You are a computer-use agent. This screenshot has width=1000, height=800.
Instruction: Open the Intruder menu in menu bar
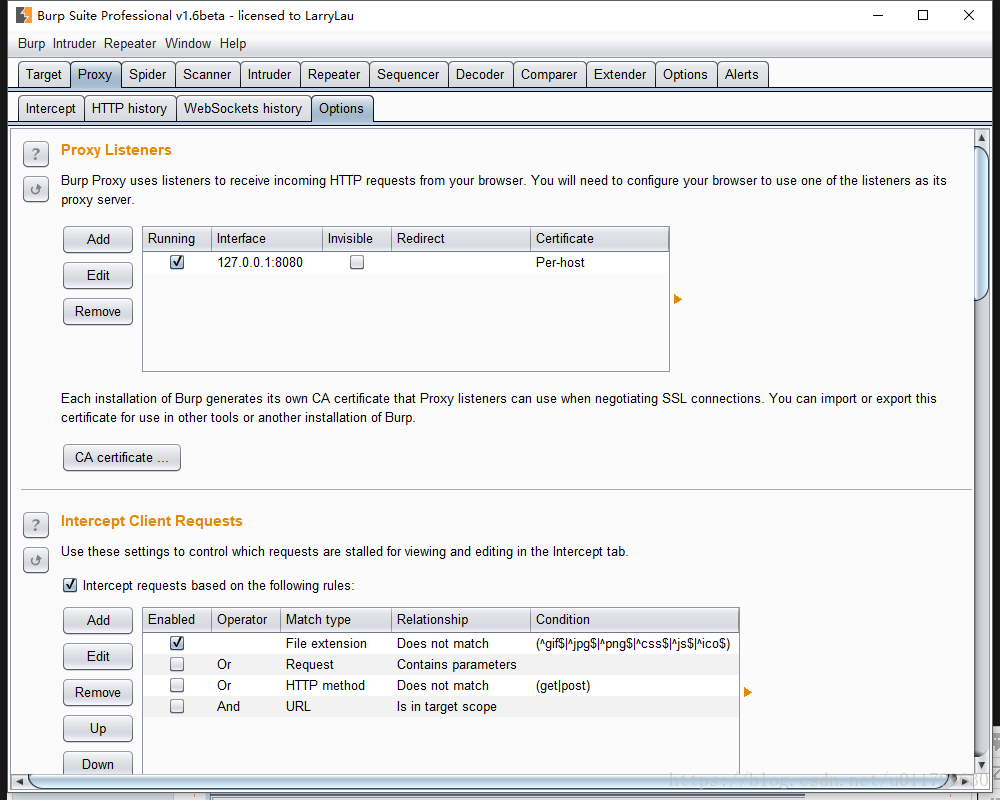point(74,43)
